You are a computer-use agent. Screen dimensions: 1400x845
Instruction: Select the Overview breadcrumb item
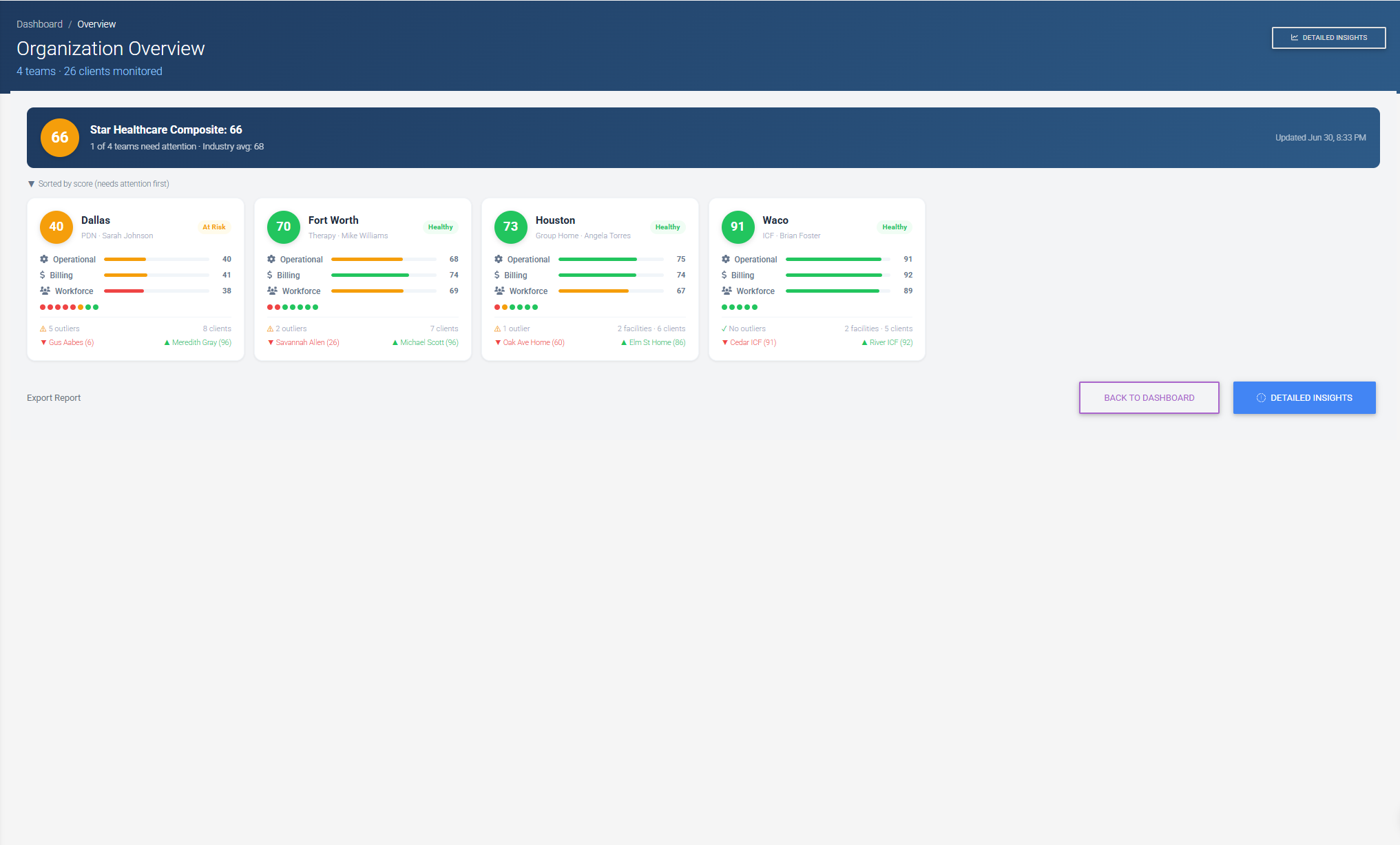pyautogui.click(x=96, y=24)
